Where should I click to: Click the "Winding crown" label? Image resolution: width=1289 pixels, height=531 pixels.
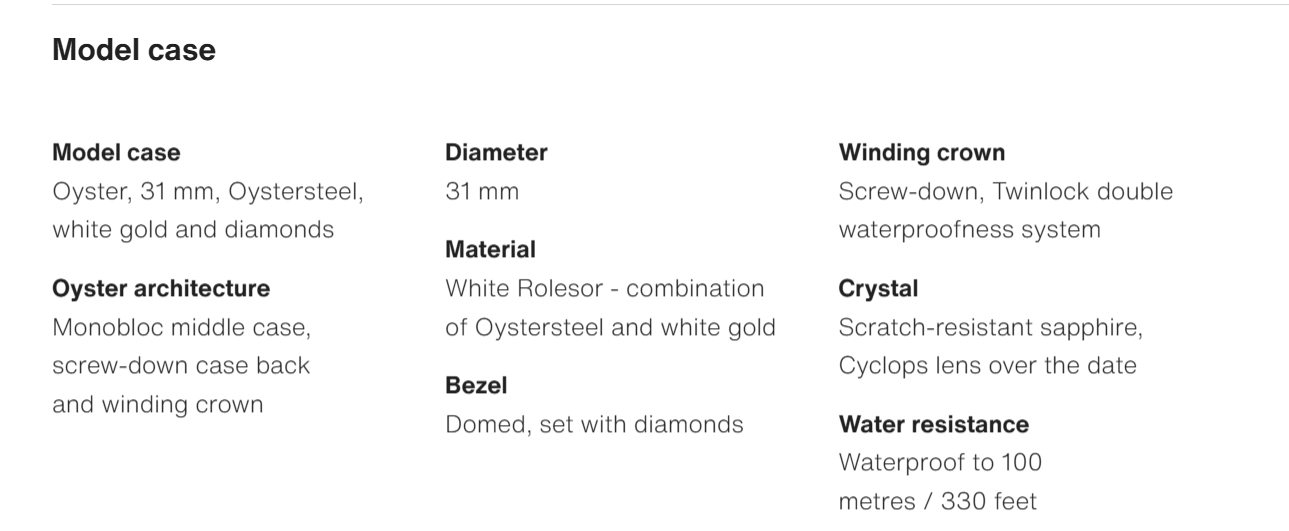pyautogui.click(x=921, y=153)
